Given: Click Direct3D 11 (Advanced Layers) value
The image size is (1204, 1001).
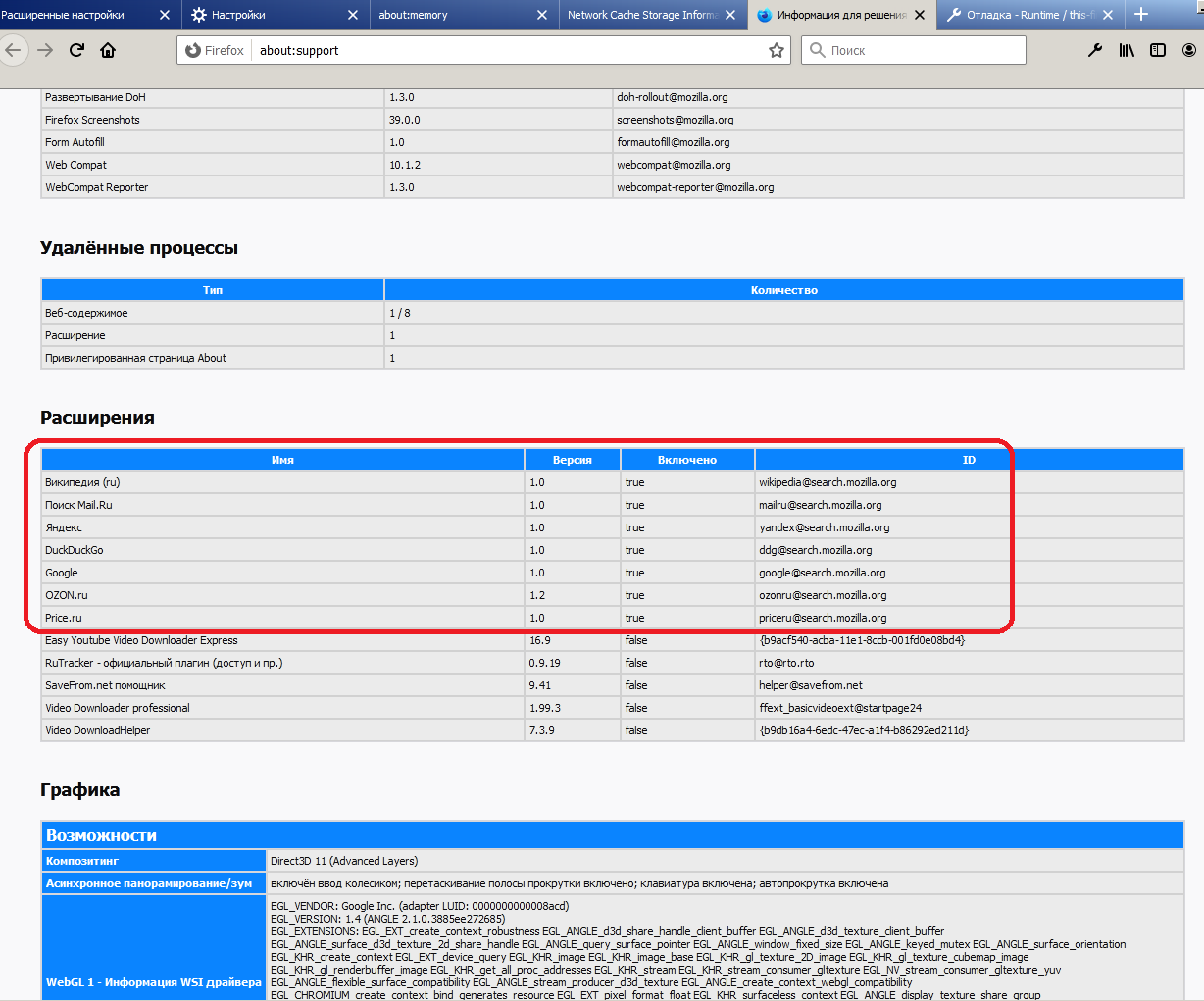Looking at the screenshot, I should pyautogui.click(x=344, y=861).
